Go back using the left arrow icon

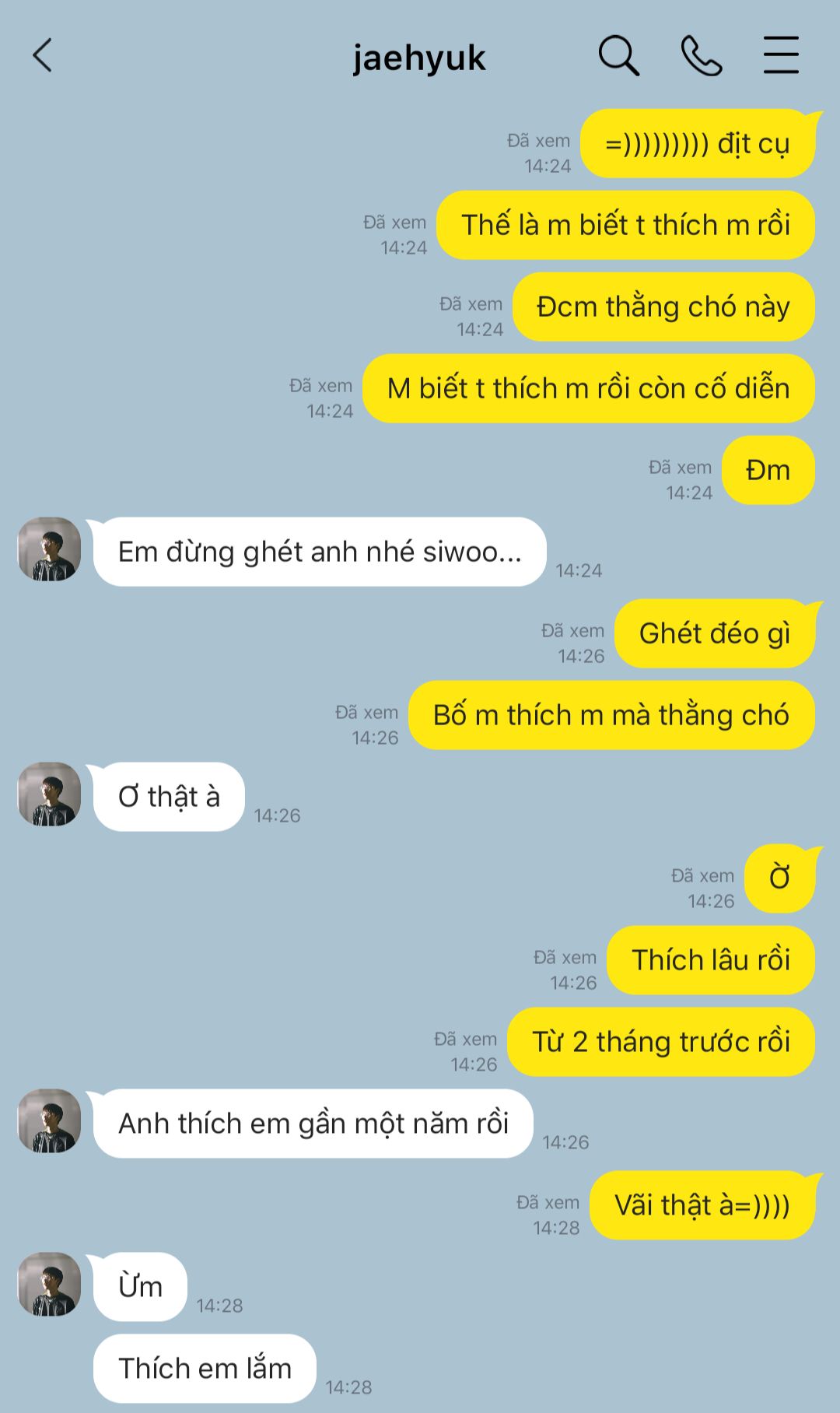43,56
